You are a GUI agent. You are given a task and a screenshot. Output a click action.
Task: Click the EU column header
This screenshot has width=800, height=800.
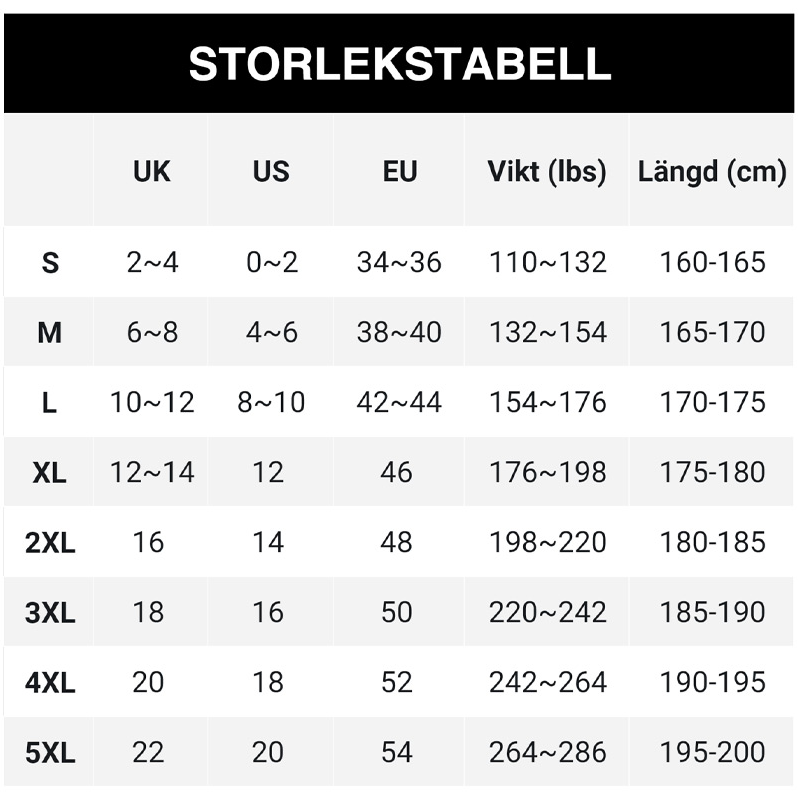(x=399, y=171)
